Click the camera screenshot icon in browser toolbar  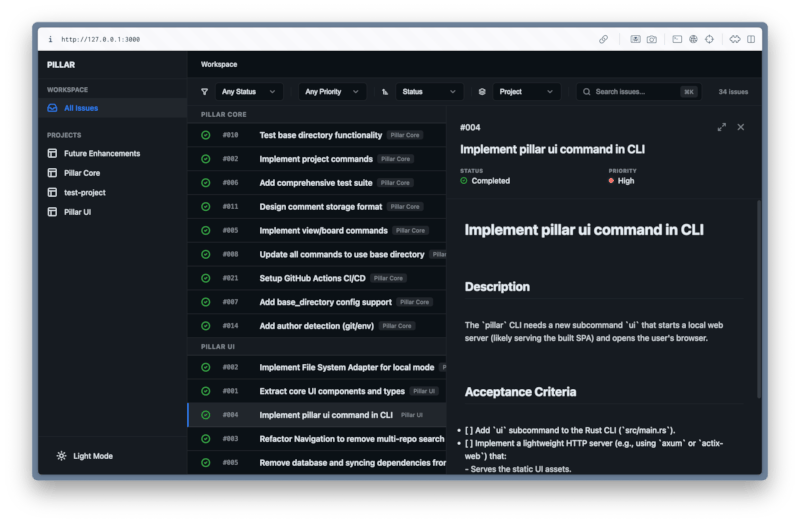[652, 39]
